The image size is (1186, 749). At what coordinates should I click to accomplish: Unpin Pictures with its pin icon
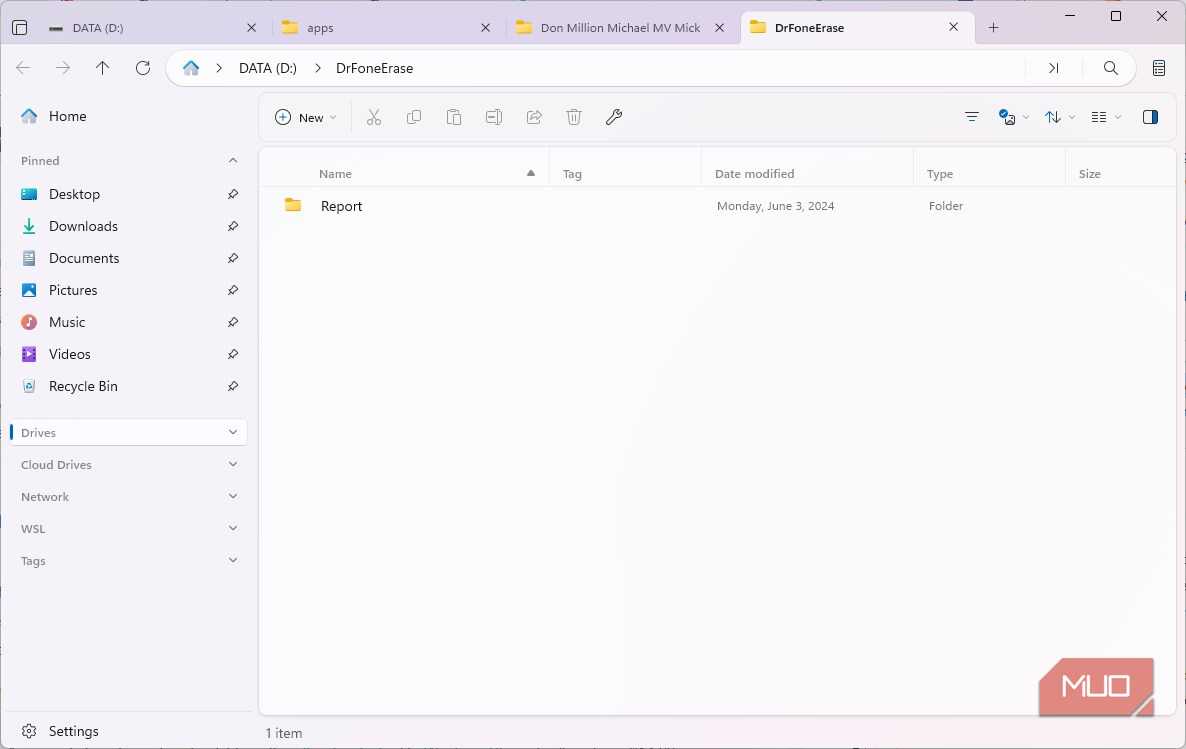click(233, 290)
